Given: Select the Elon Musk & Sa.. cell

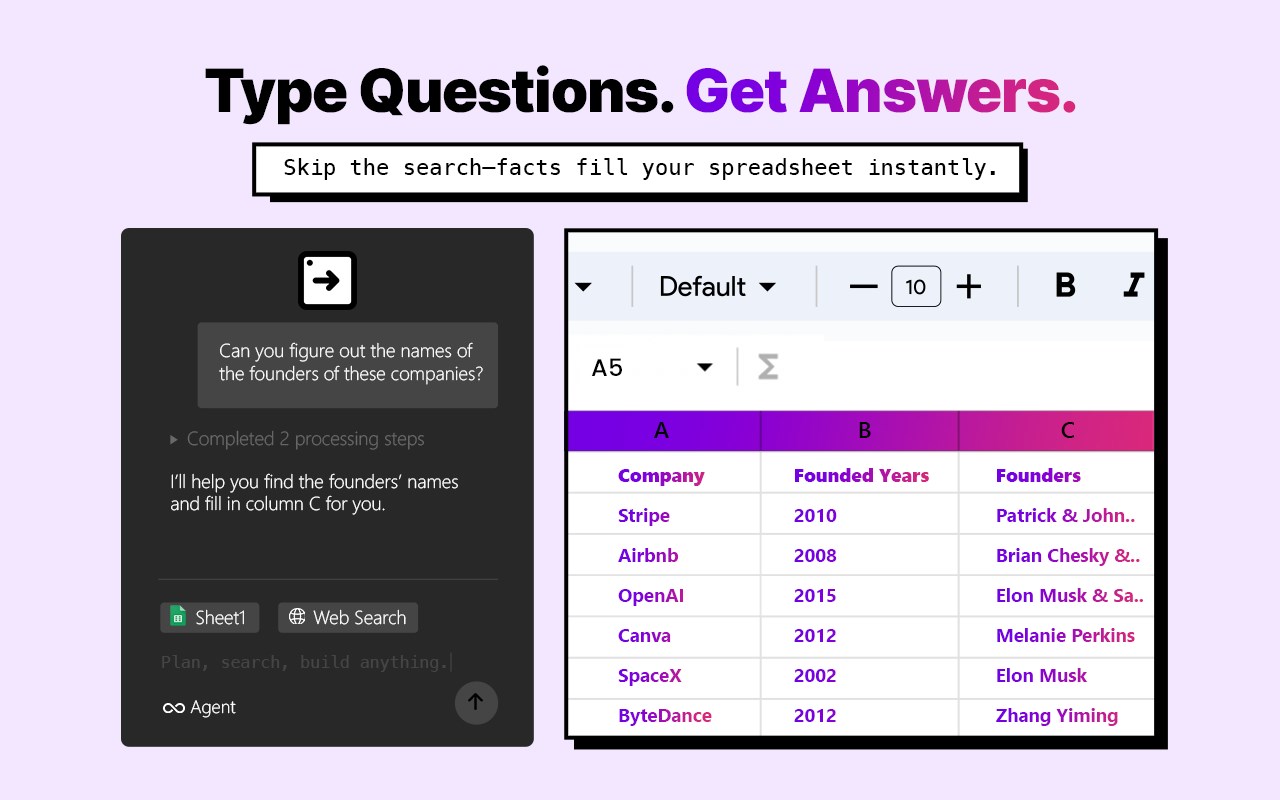Looking at the screenshot, I should 1057,595.
